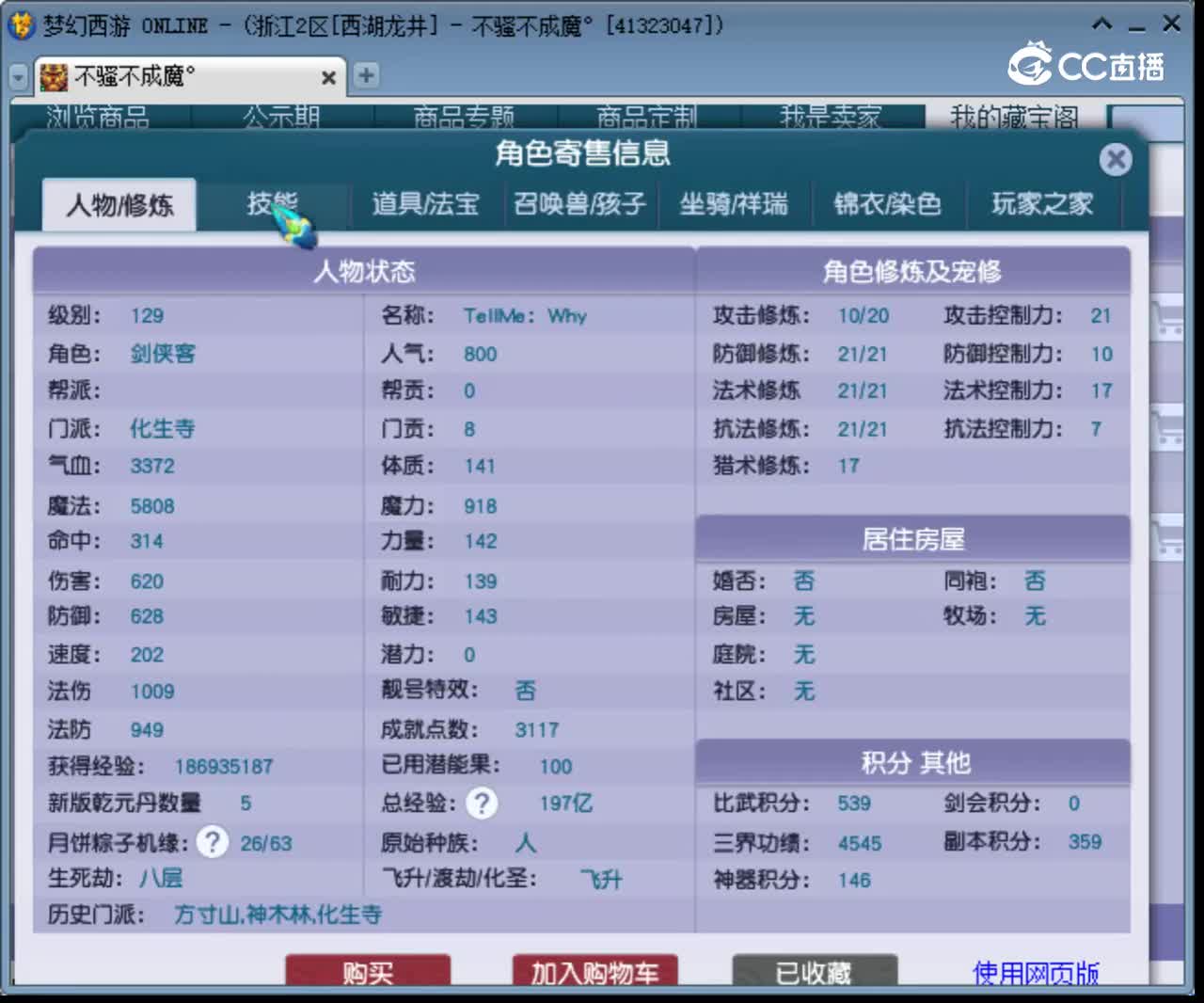
Task: Click the 成就点数 value 3117
Action: pos(536,730)
